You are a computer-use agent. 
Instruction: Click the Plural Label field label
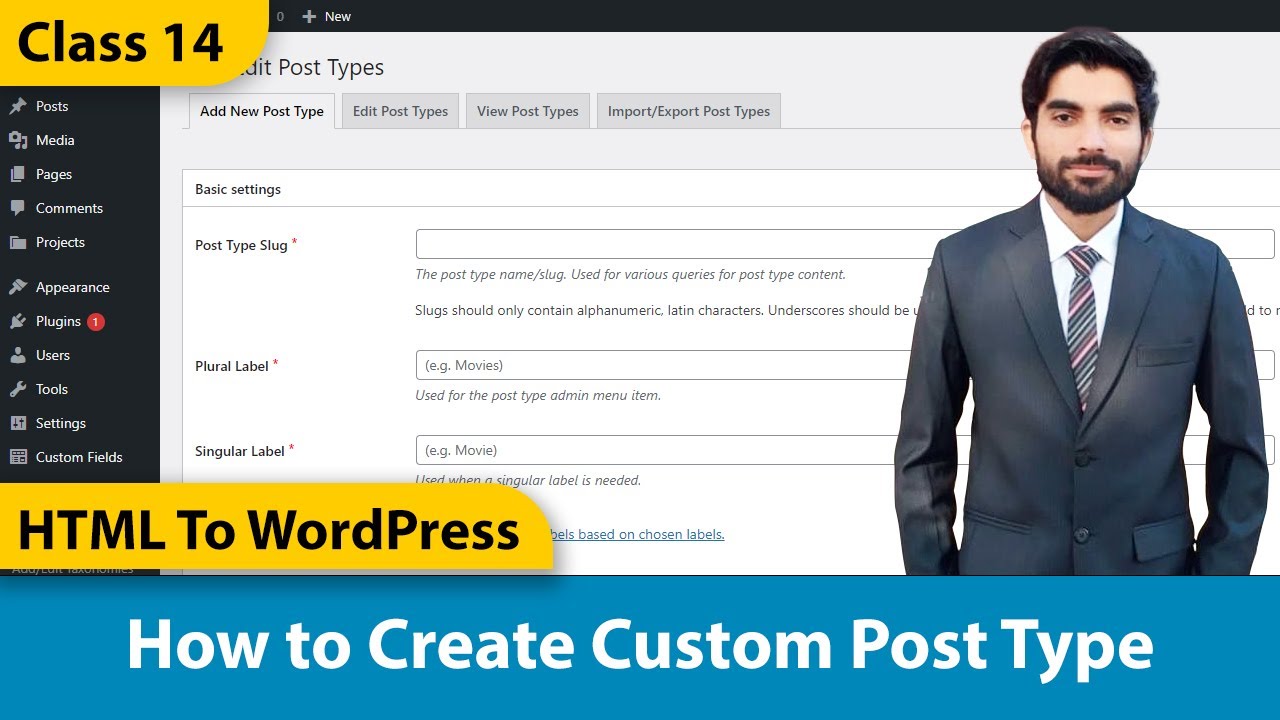tap(232, 366)
